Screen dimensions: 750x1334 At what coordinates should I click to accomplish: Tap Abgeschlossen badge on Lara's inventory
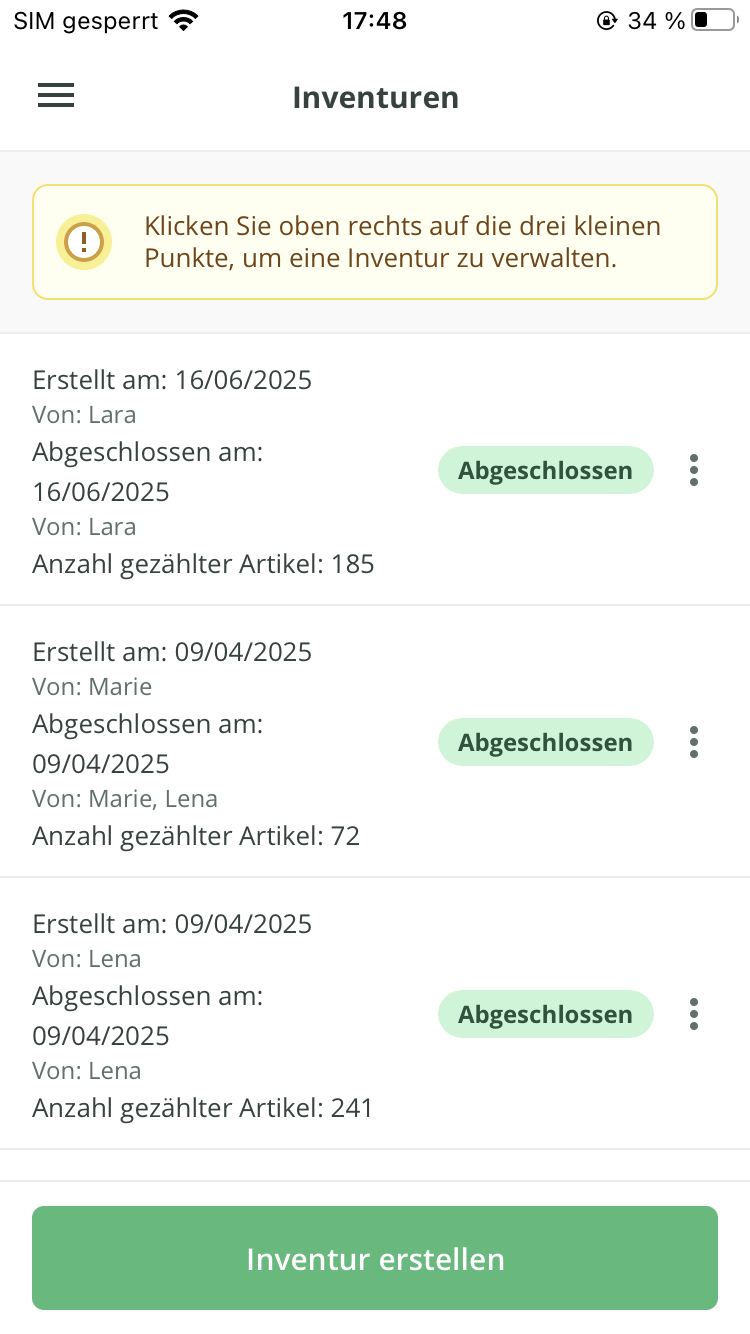point(545,470)
